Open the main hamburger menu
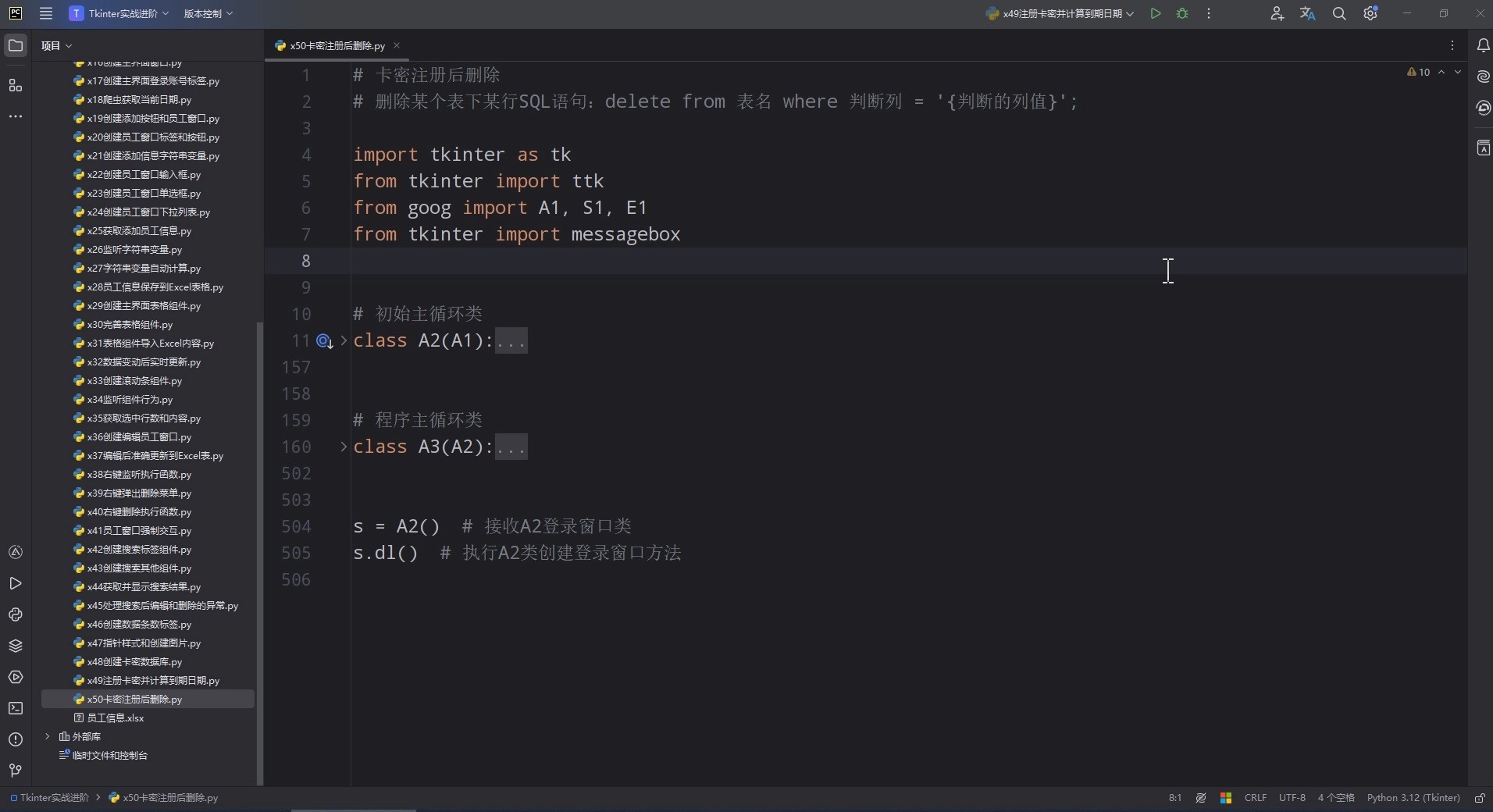1493x812 pixels. click(x=46, y=13)
